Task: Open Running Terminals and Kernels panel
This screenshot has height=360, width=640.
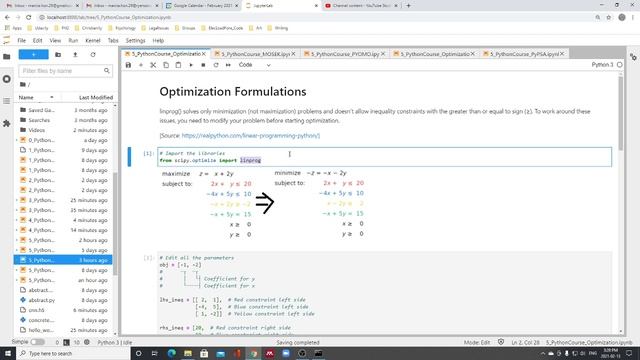Action: [x=7, y=79]
